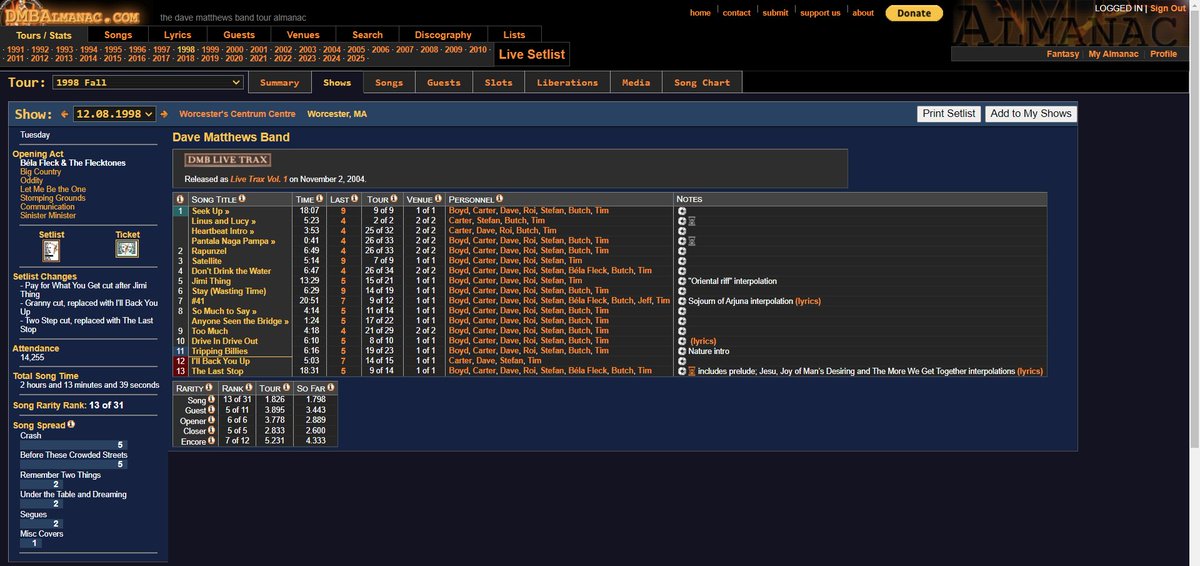Switch to the Song Chart tab
This screenshot has width=1200, height=566.
702,83
